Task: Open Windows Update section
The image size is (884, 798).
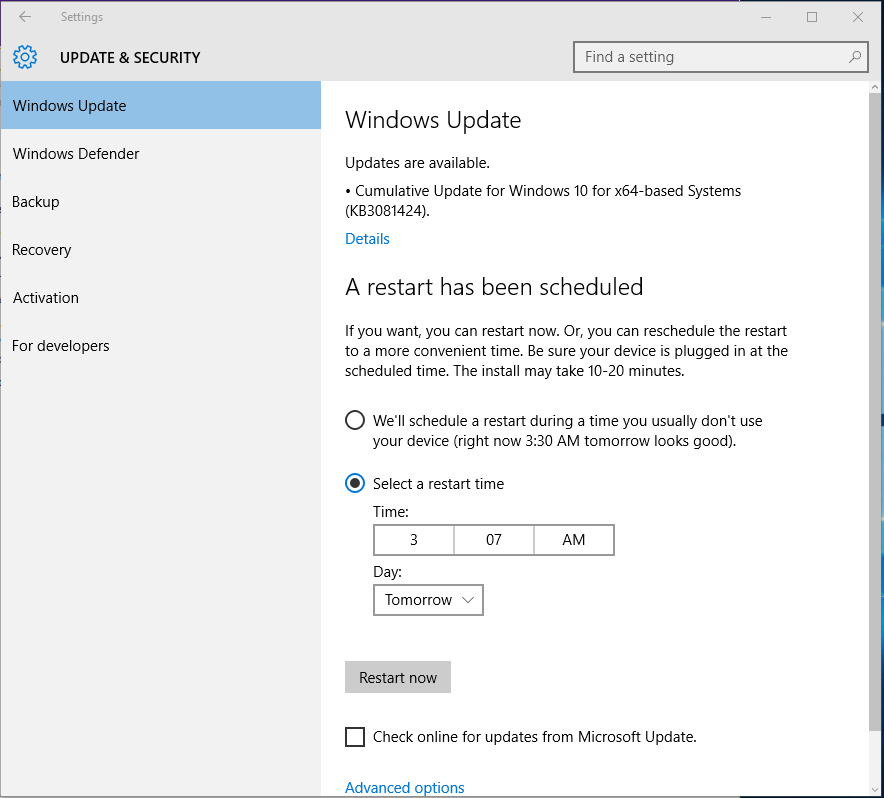Action: (x=161, y=105)
